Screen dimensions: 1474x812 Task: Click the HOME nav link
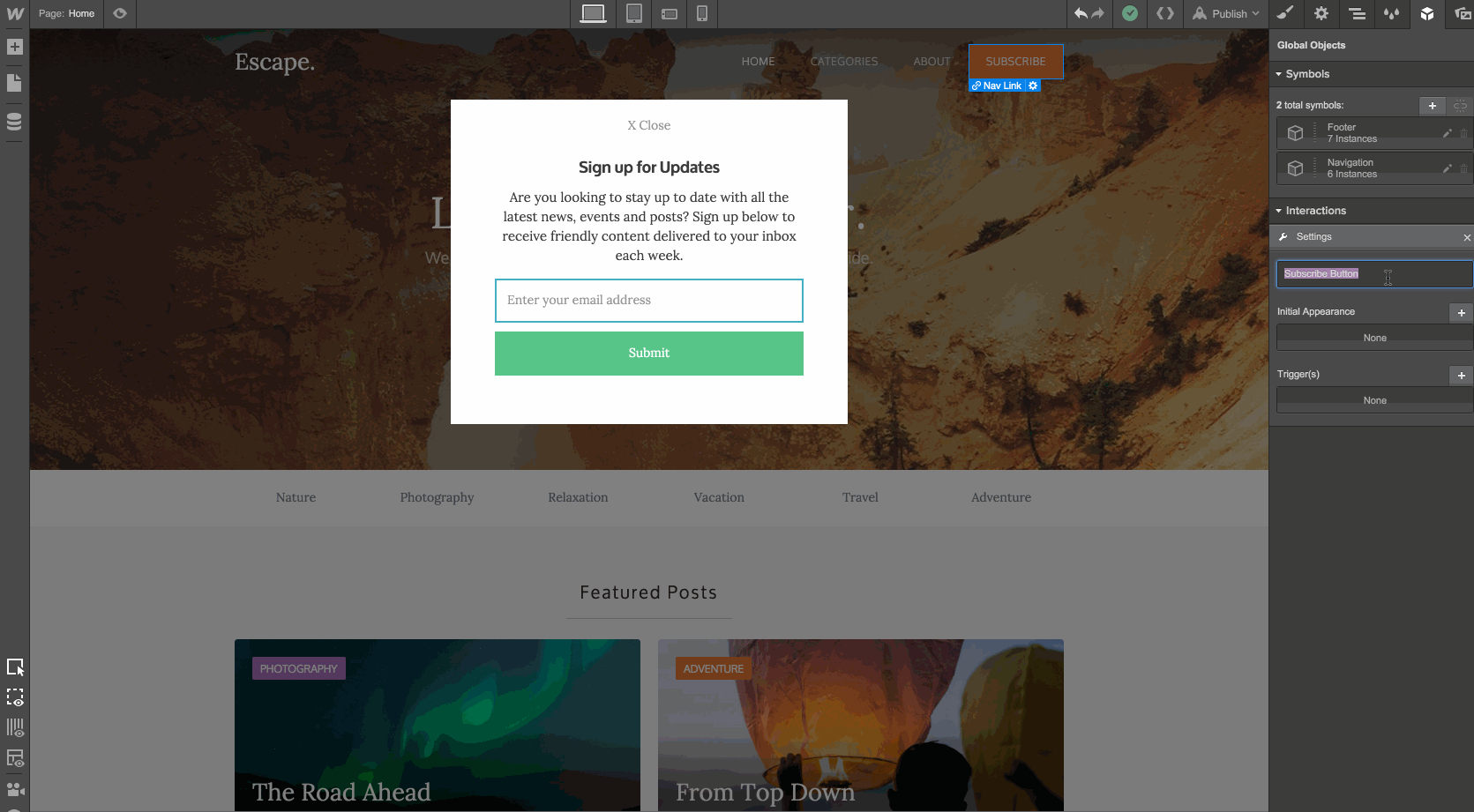759,62
